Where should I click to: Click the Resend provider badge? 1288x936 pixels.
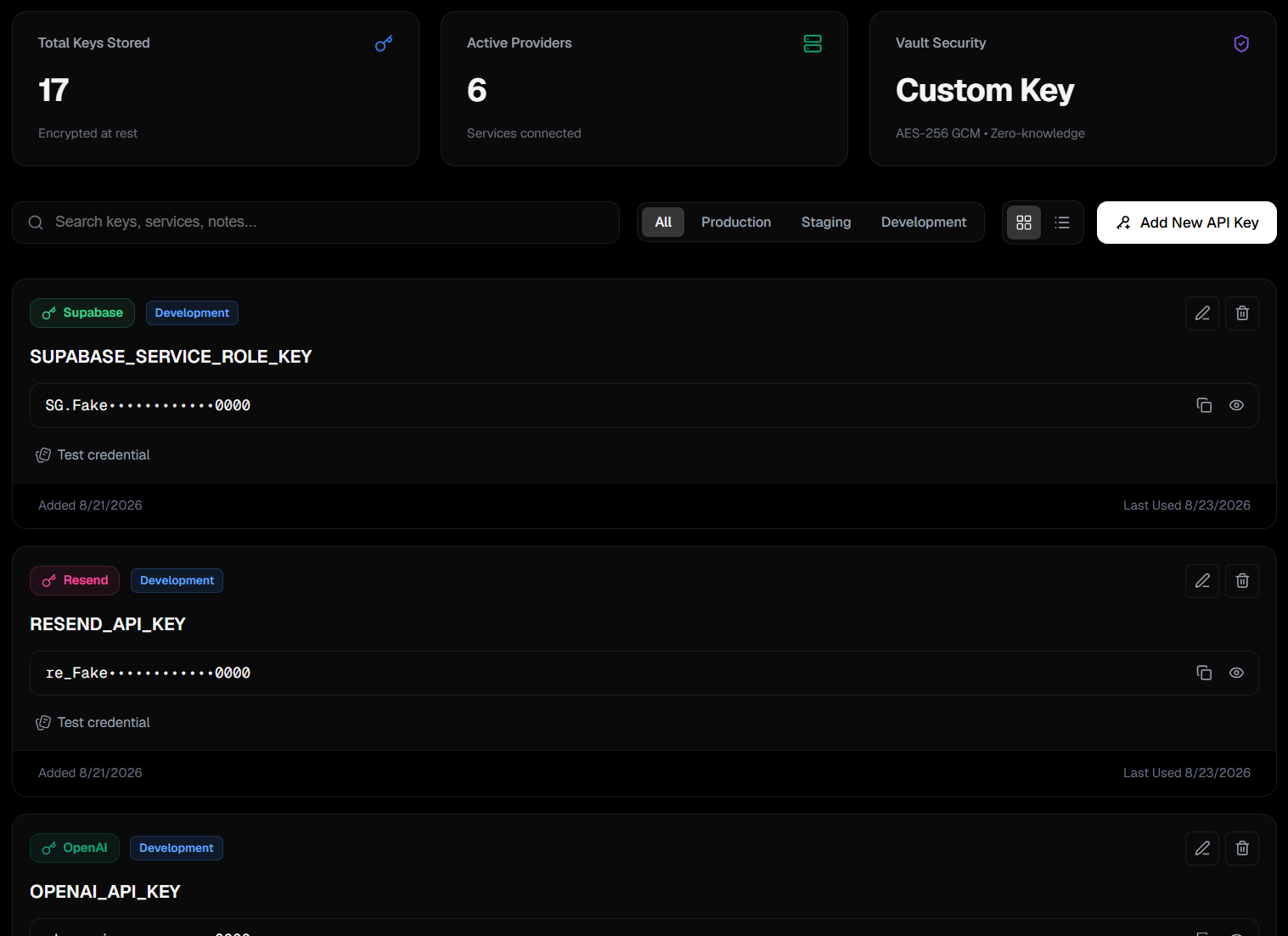click(75, 580)
